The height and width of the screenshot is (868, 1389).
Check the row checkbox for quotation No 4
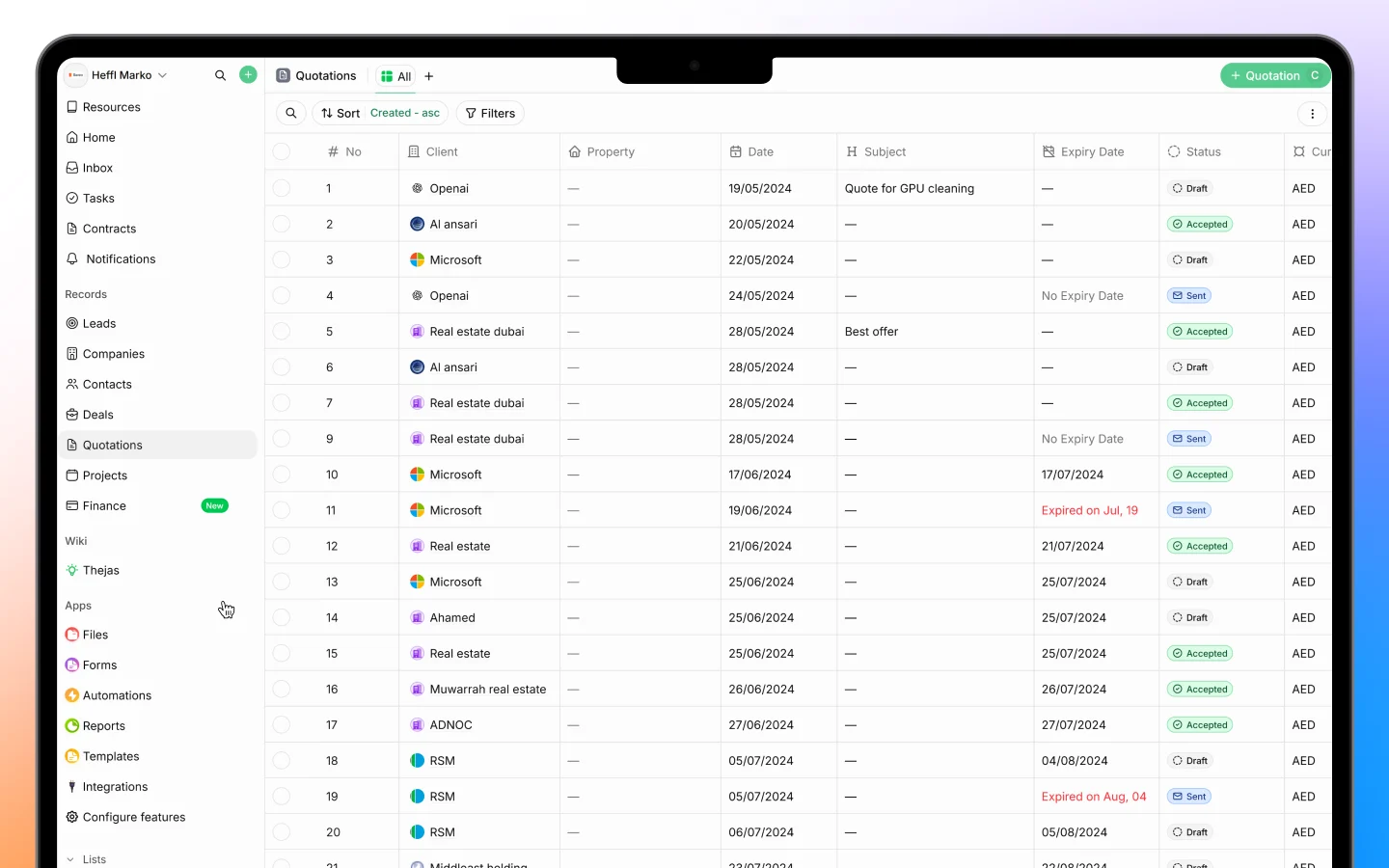coord(282,295)
